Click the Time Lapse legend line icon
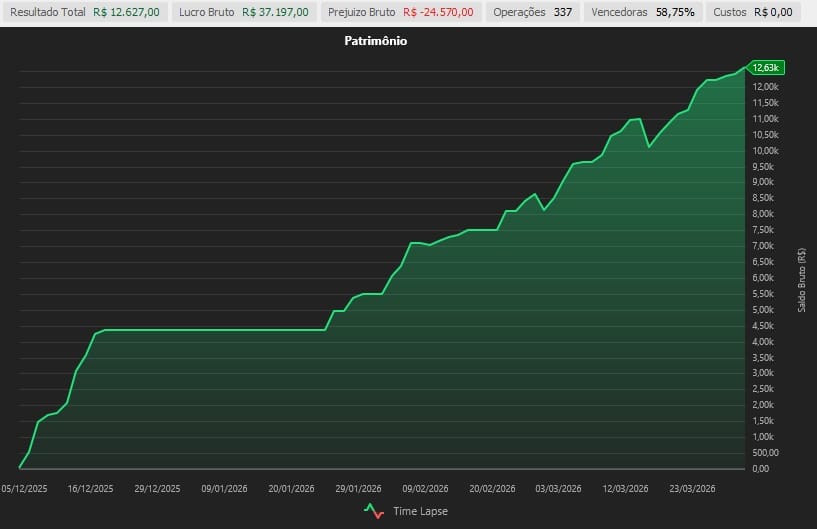This screenshot has width=817, height=529. tap(374, 510)
